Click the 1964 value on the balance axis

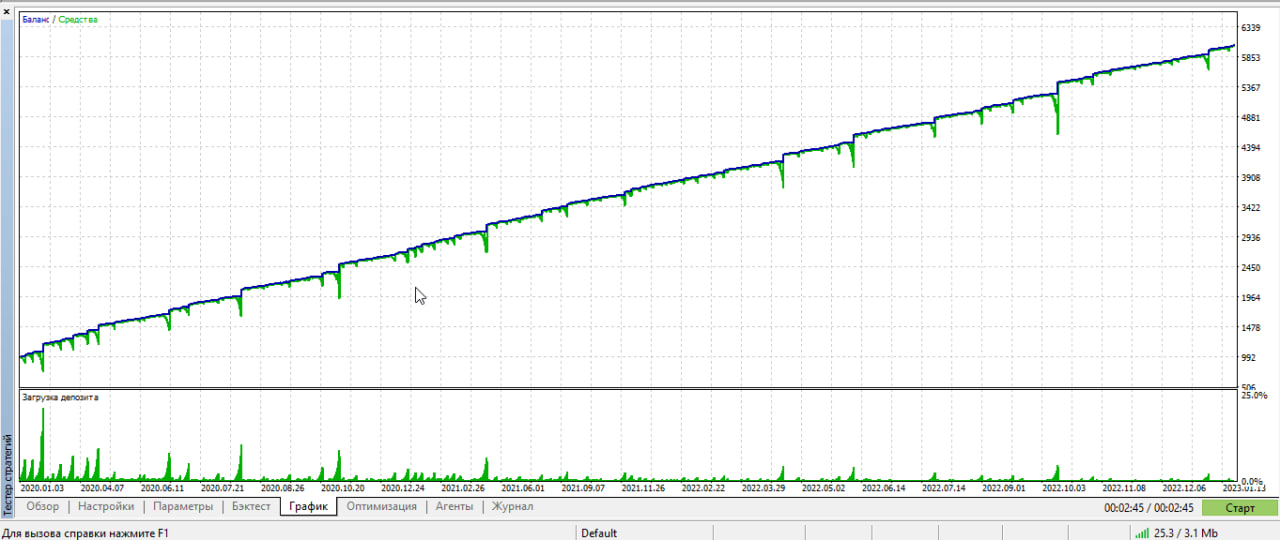pyautogui.click(x=1252, y=298)
